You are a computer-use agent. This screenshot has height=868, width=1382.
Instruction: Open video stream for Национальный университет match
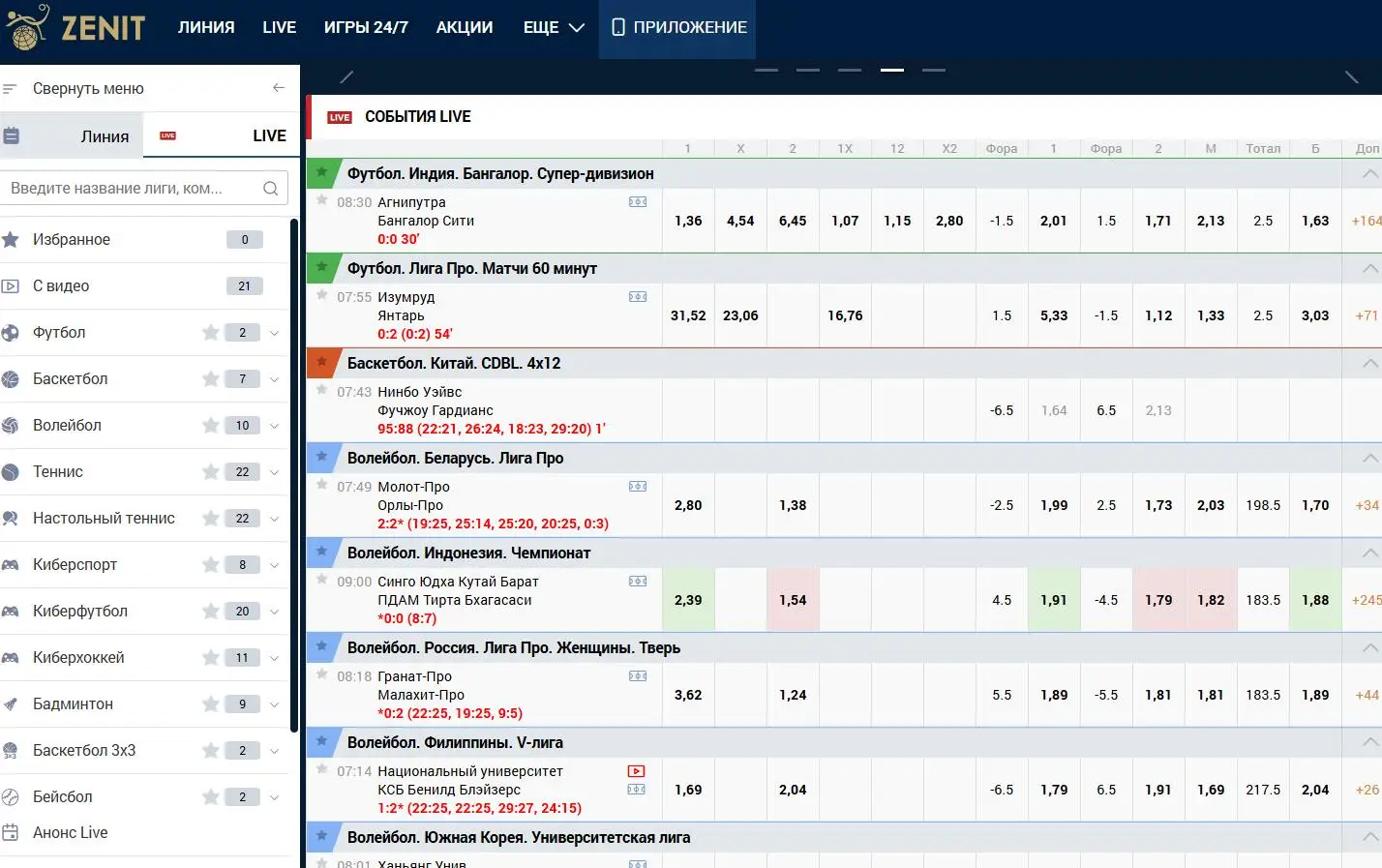coord(636,771)
